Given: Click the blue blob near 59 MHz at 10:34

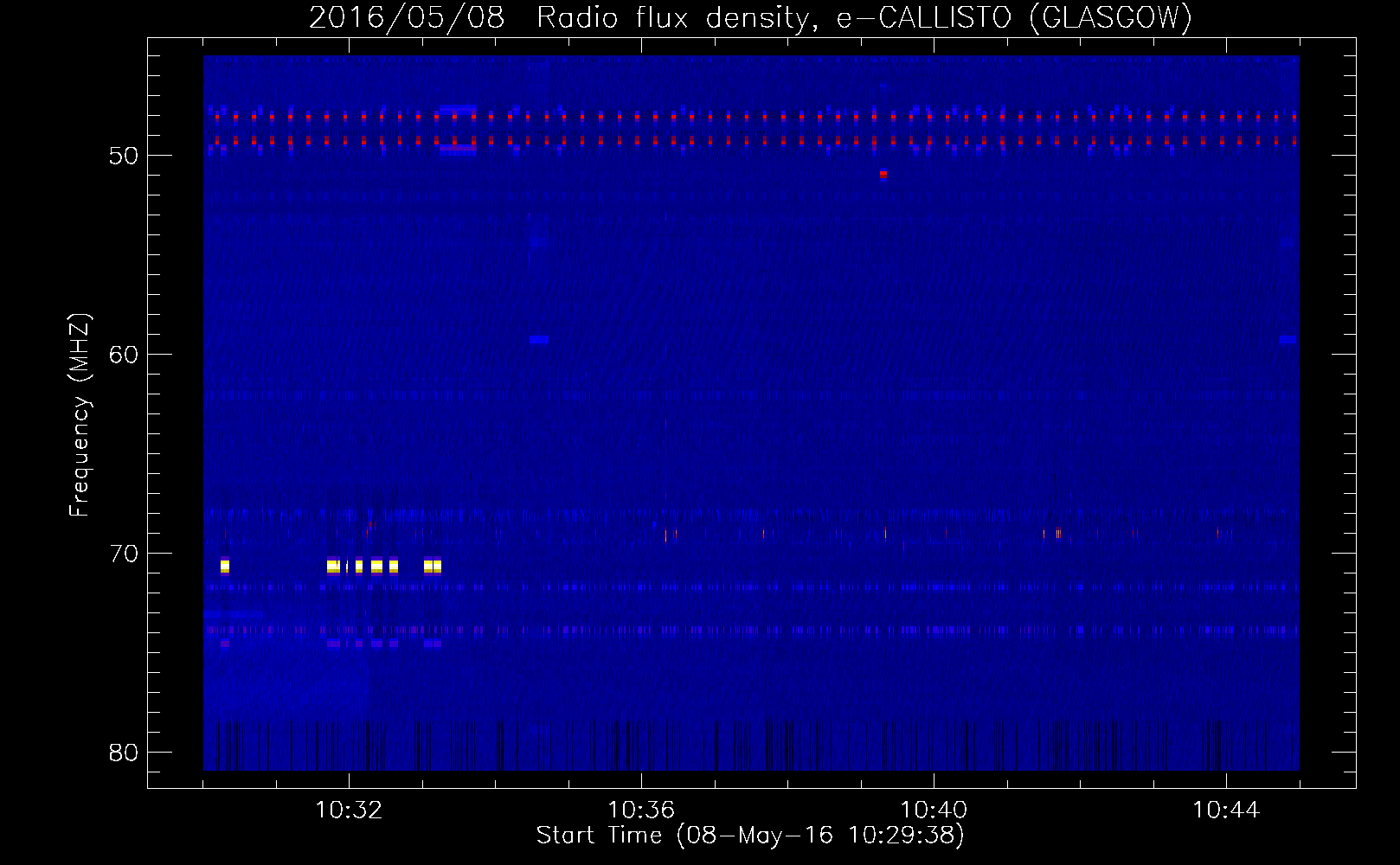Looking at the screenshot, I should pyautogui.click(x=539, y=340).
